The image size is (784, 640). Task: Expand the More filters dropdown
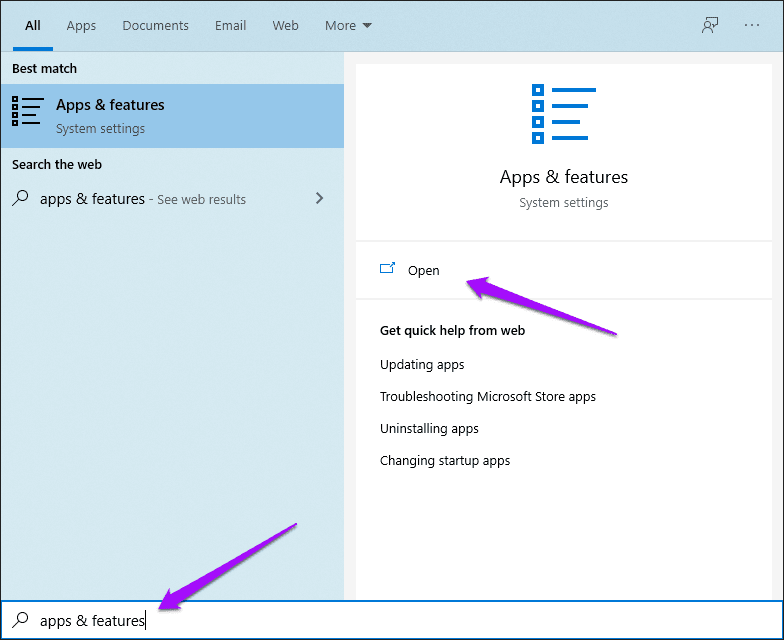tap(348, 26)
